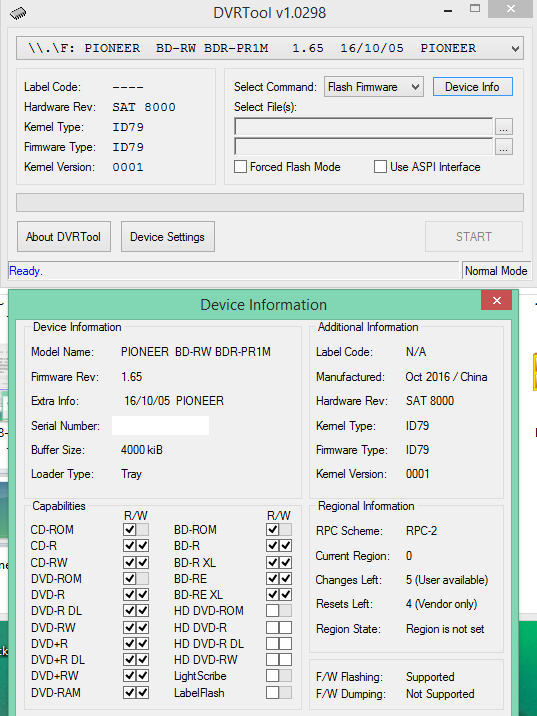Click the START button

(x=474, y=237)
